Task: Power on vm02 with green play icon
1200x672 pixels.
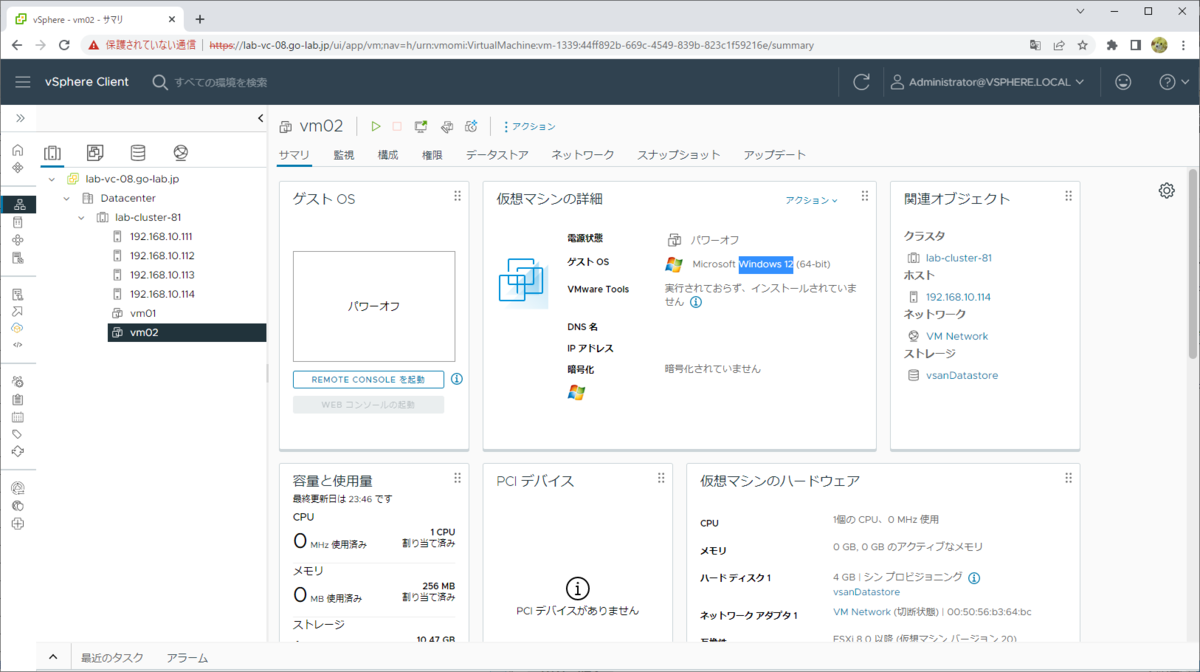Action: point(376,127)
